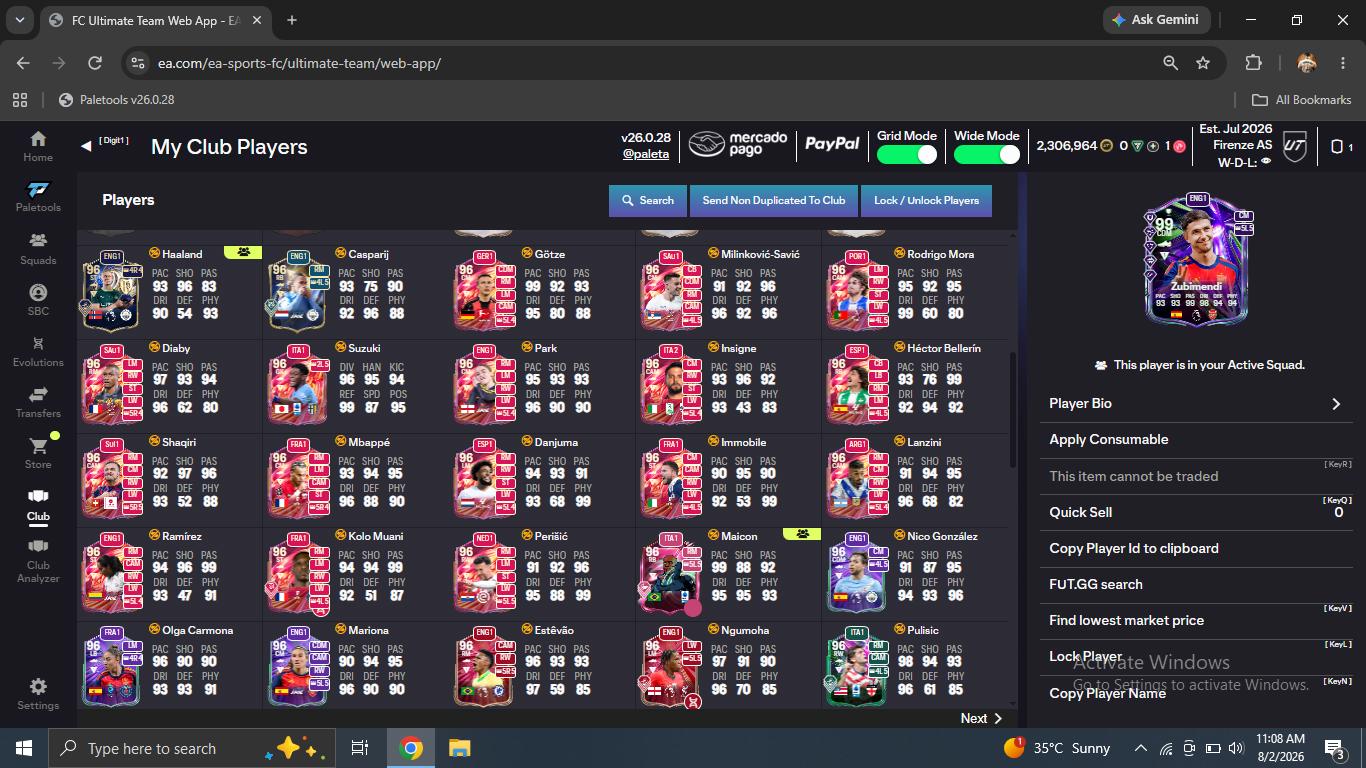This screenshot has width=1366, height=768.
Task: Open the browser Extensions menu
Action: (1253, 63)
